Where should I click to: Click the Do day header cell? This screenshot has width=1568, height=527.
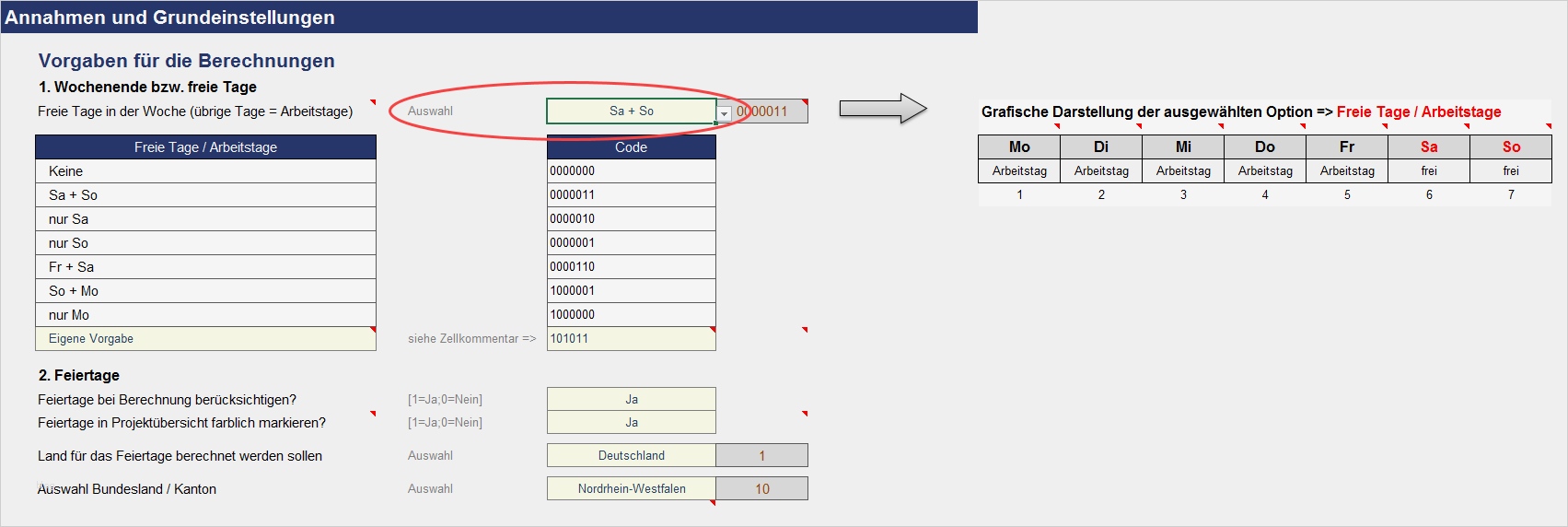click(1265, 146)
